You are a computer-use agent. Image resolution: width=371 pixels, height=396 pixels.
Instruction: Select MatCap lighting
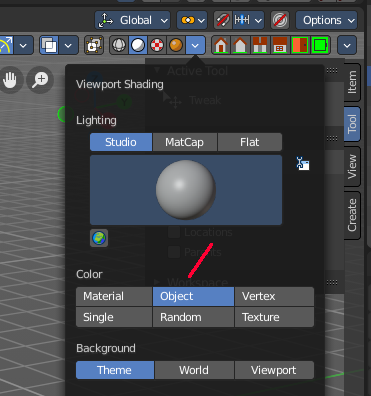(x=185, y=142)
